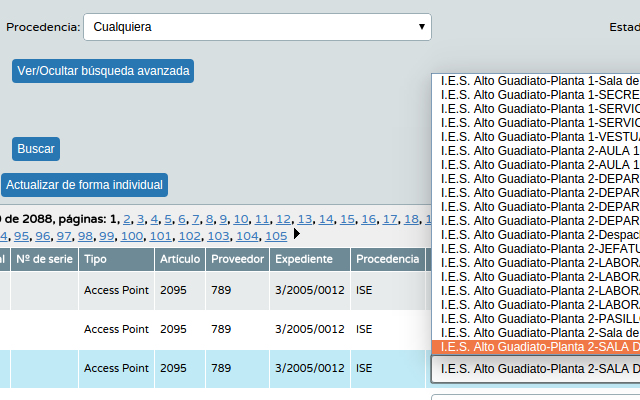
Task: Navigate to results page 102
Action: pyautogui.click(x=189, y=236)
